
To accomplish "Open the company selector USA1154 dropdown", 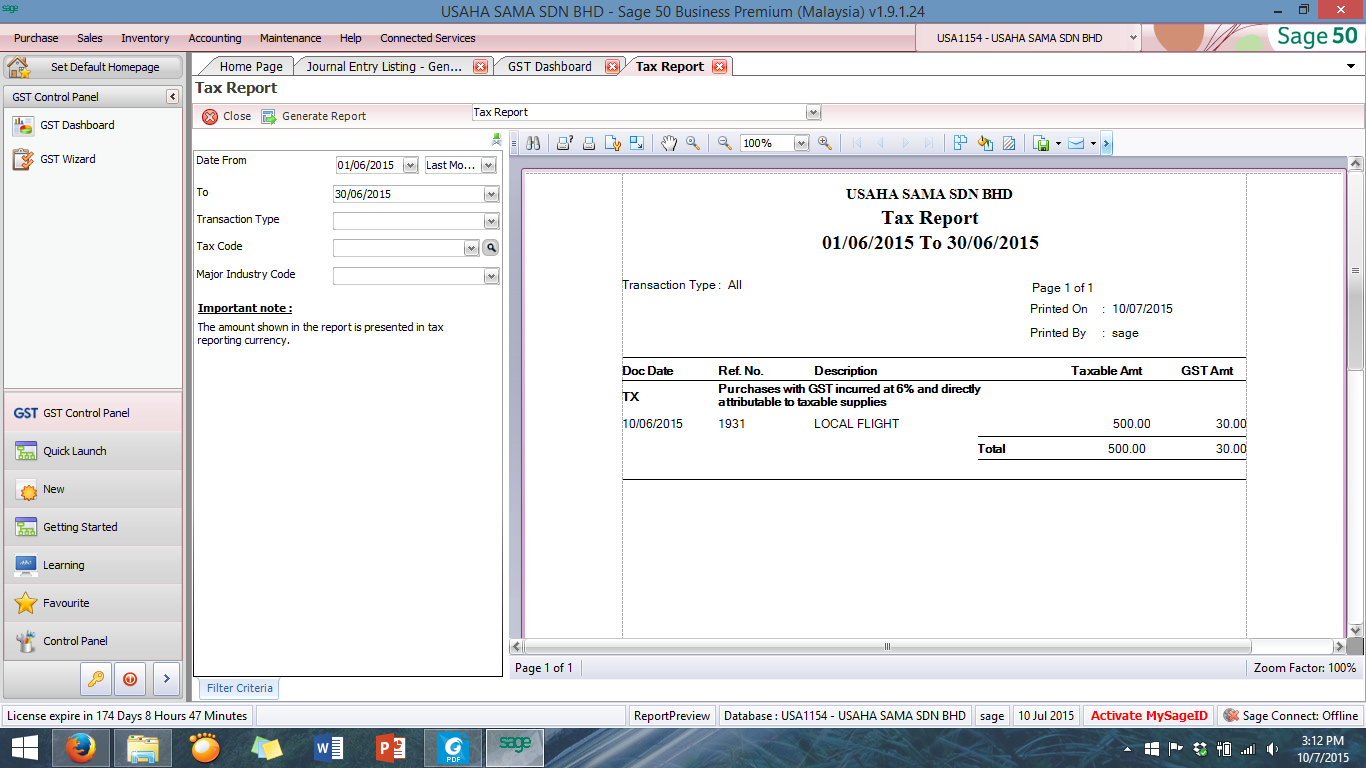I will (1133, 38).
